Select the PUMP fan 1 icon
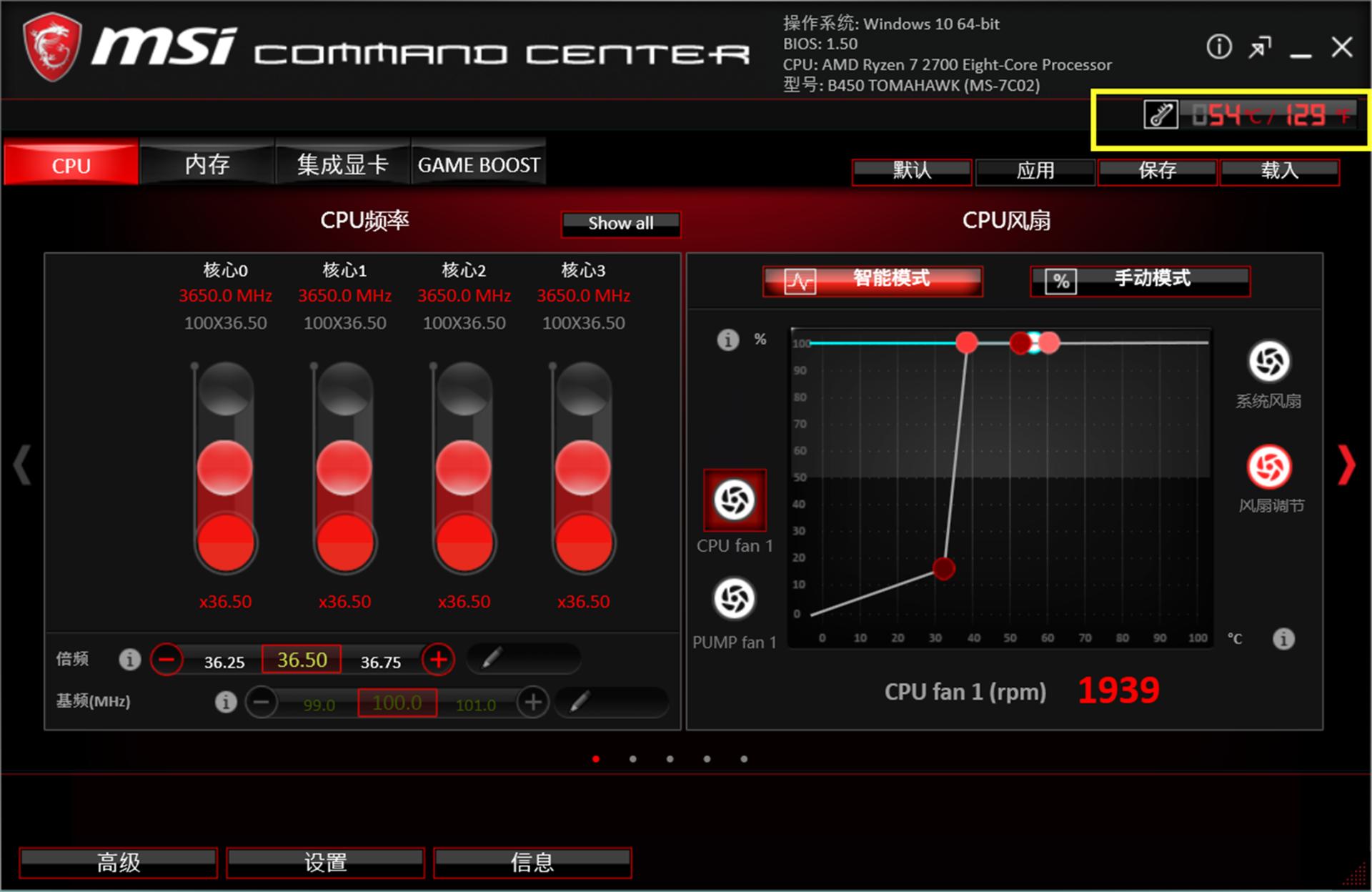This screenshot has width=1372, height=892. [734, 598]
